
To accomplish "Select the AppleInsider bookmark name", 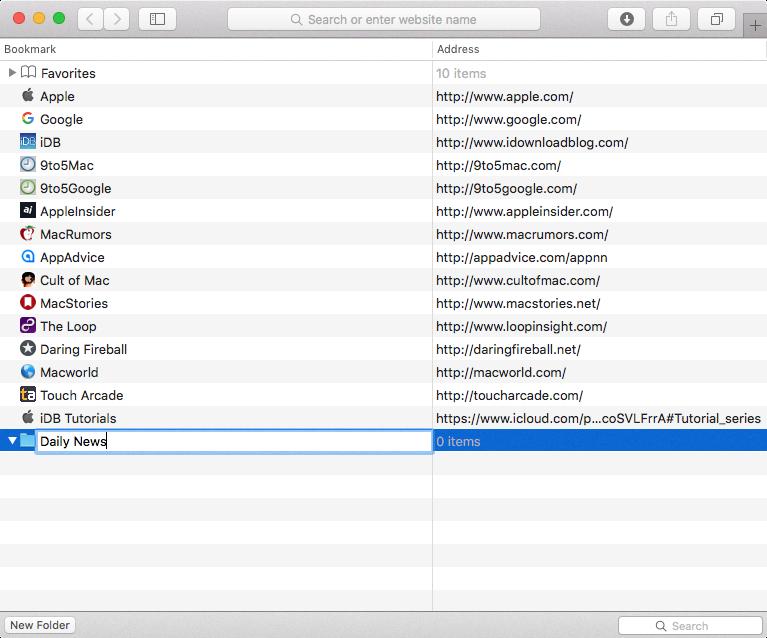I will click(x=78, y=211).
